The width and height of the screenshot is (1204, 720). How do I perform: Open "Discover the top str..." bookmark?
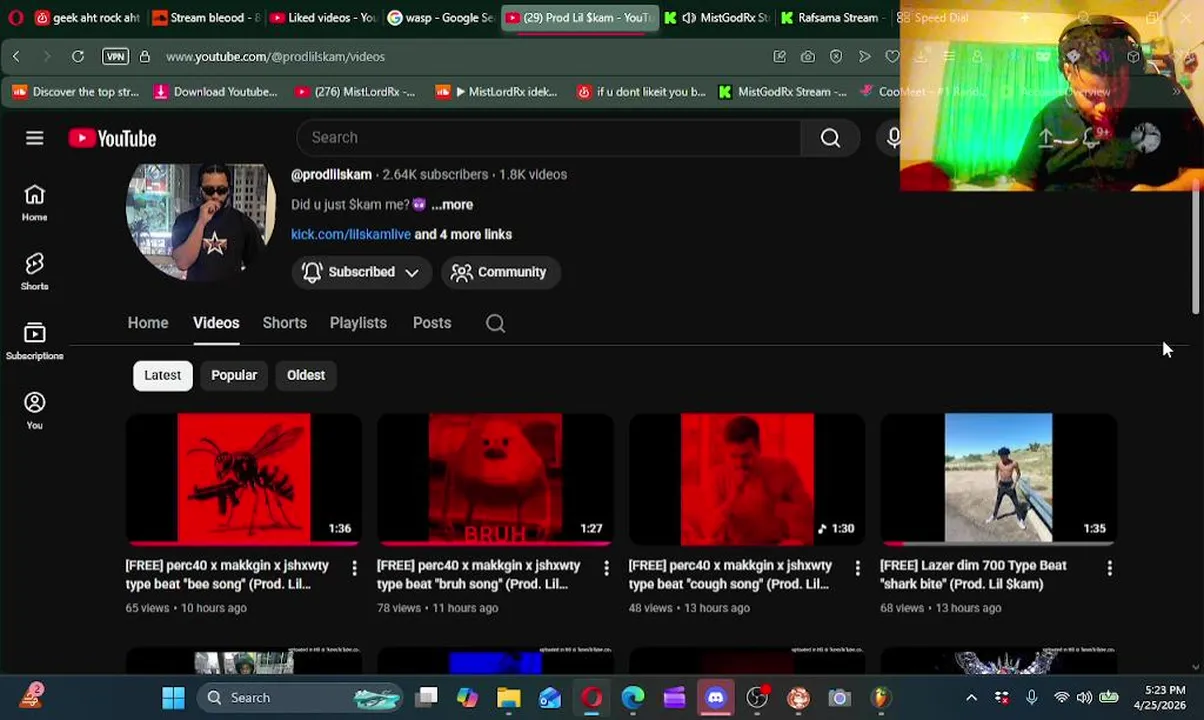coord(75,92)
